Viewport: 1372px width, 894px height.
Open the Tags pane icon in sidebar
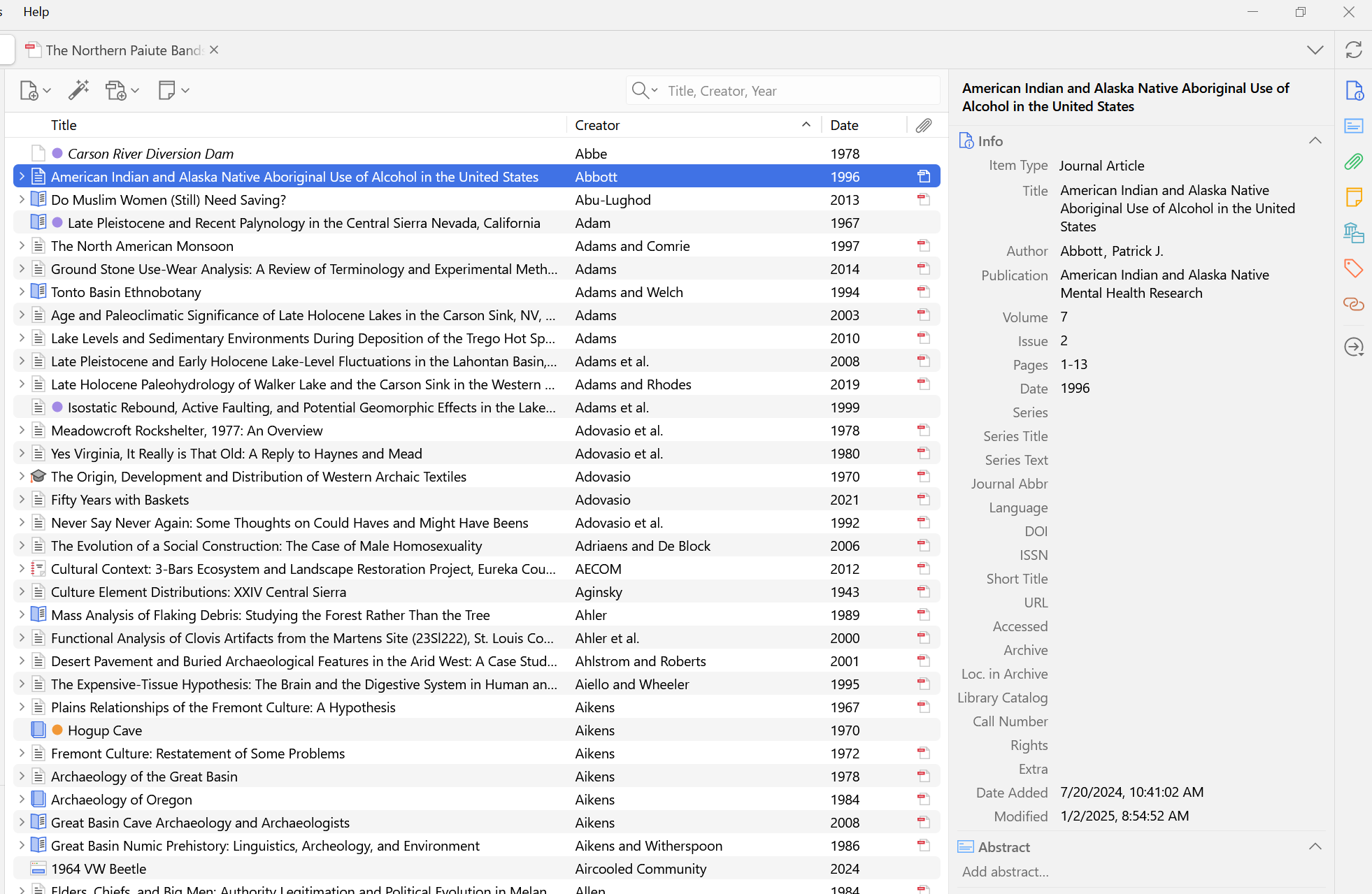[x=1354, y=268]
